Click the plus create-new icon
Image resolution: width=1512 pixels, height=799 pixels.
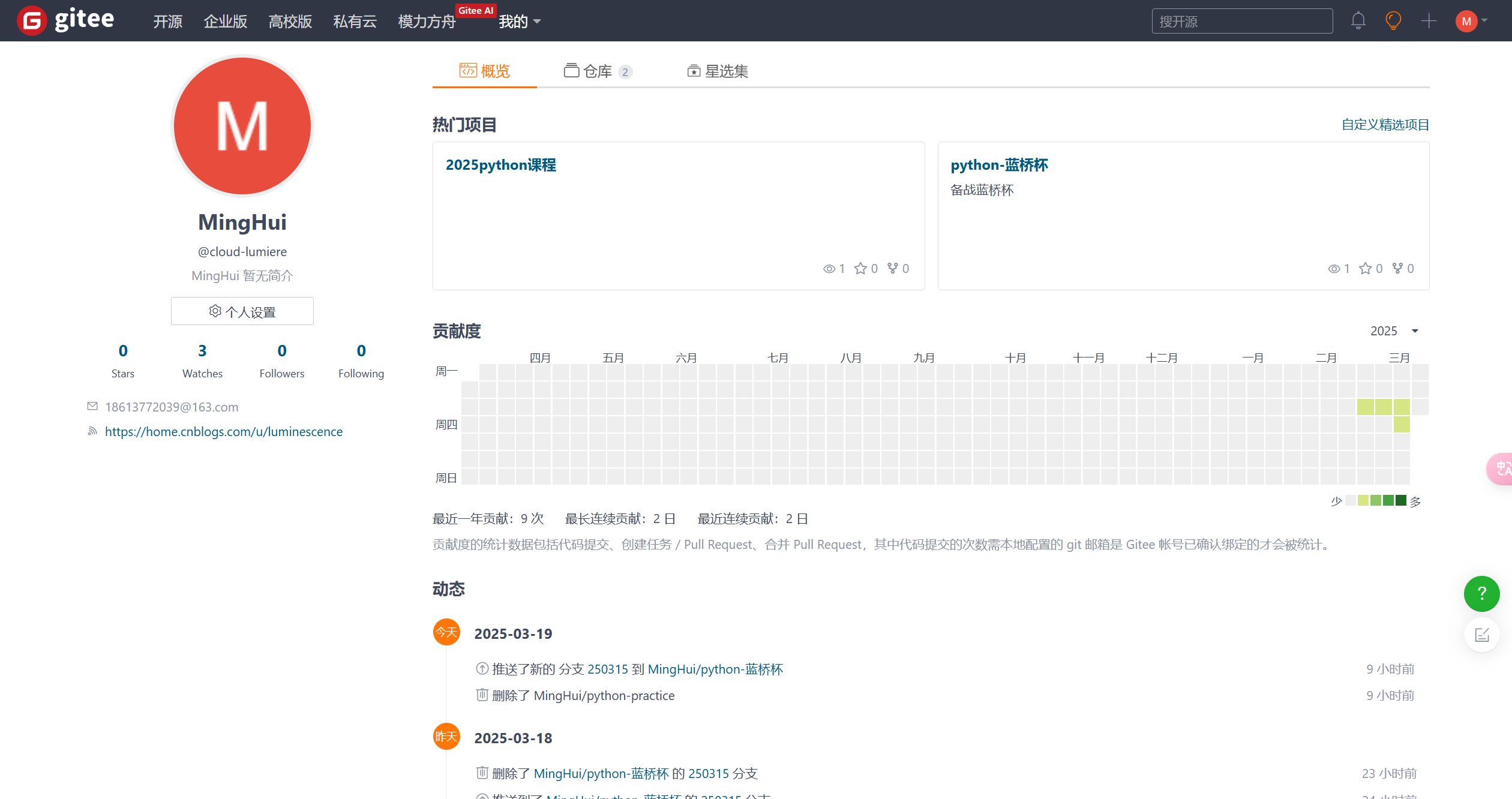point(1429,21)
